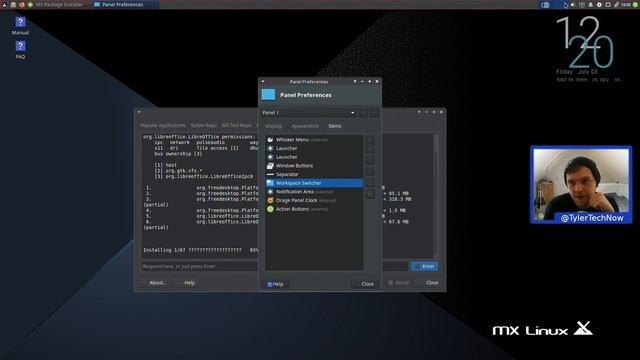Launch the file manager from top panel
The height and width of the screenshot is (360, 640).
tap(13, 4)
